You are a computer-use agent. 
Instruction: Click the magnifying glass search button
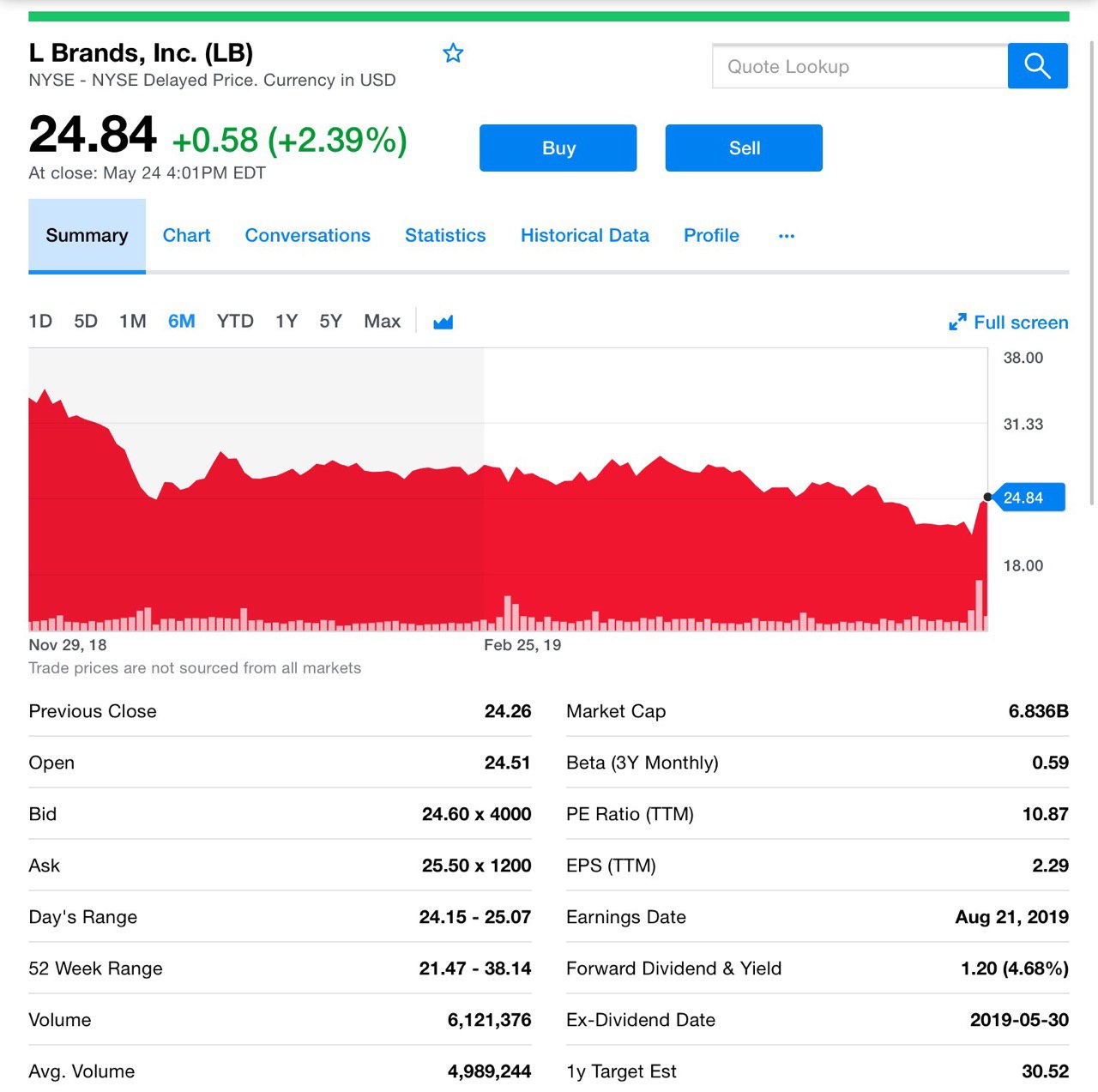[1037, 66]
